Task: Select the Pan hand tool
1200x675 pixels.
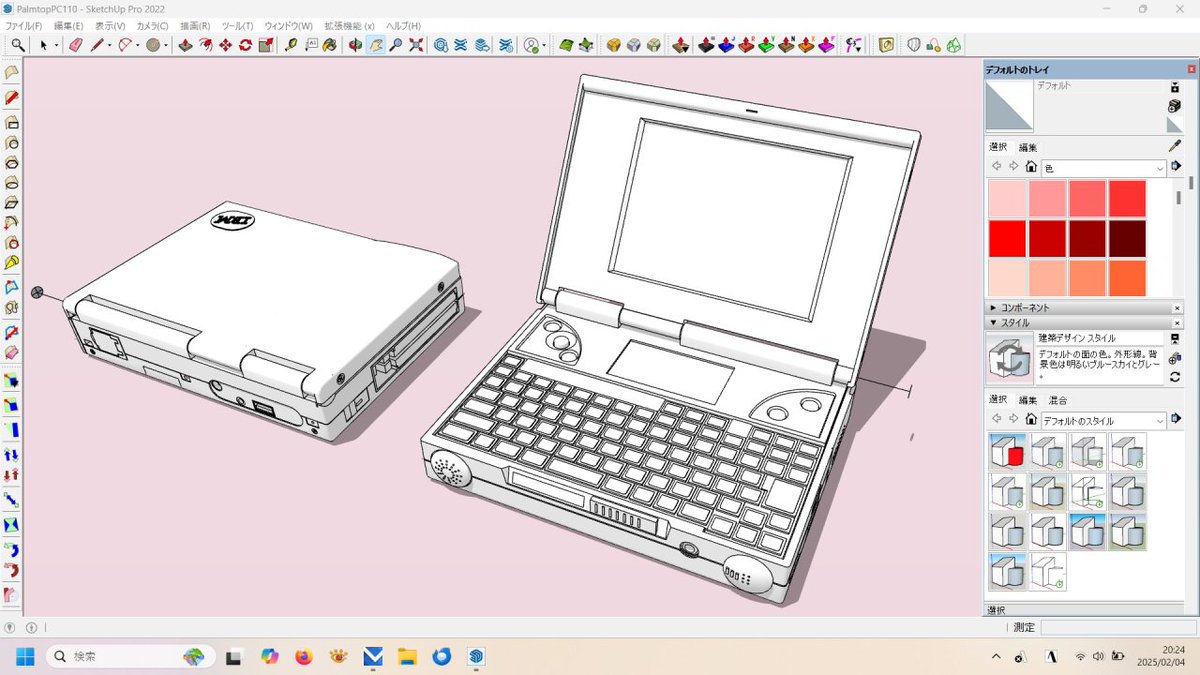Action: point(376,45)
